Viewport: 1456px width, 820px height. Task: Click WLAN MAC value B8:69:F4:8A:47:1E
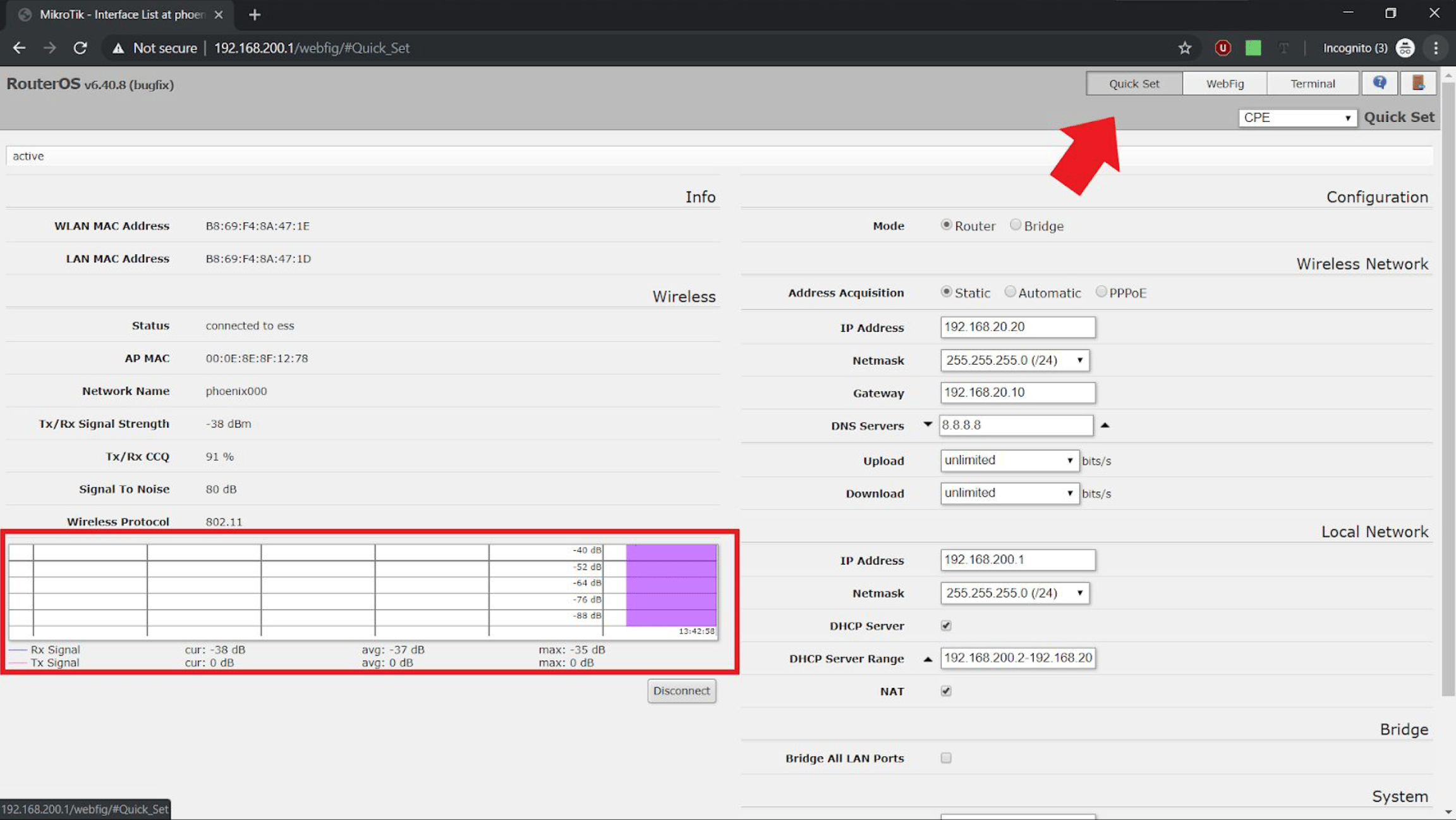[257, 226]
